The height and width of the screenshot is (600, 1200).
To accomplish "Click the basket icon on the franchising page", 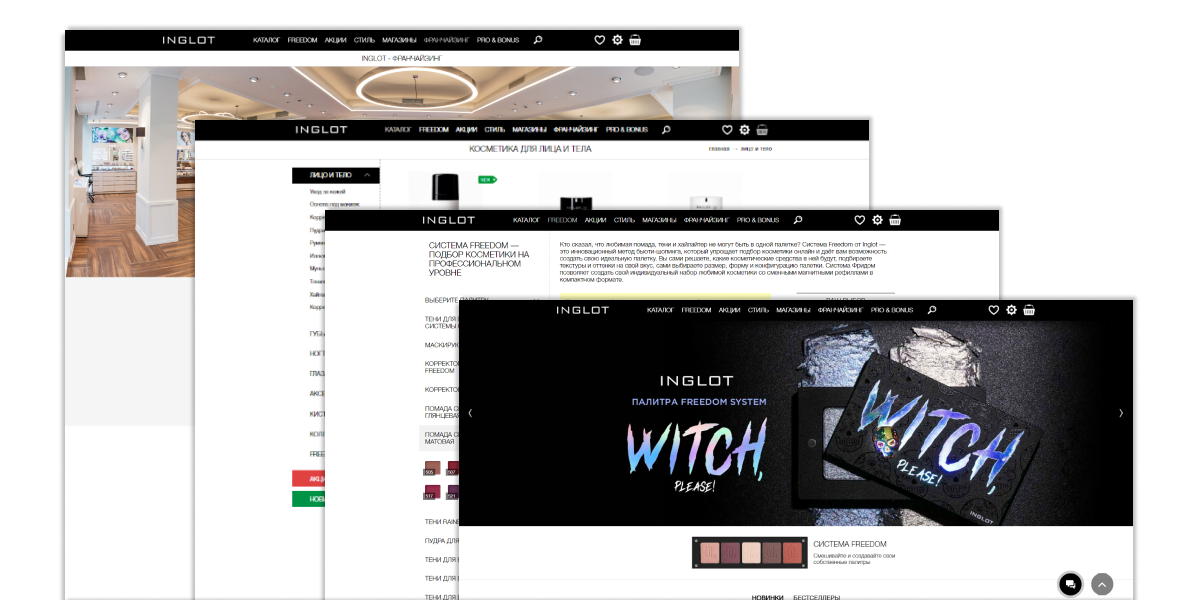I will click(635, 40).
